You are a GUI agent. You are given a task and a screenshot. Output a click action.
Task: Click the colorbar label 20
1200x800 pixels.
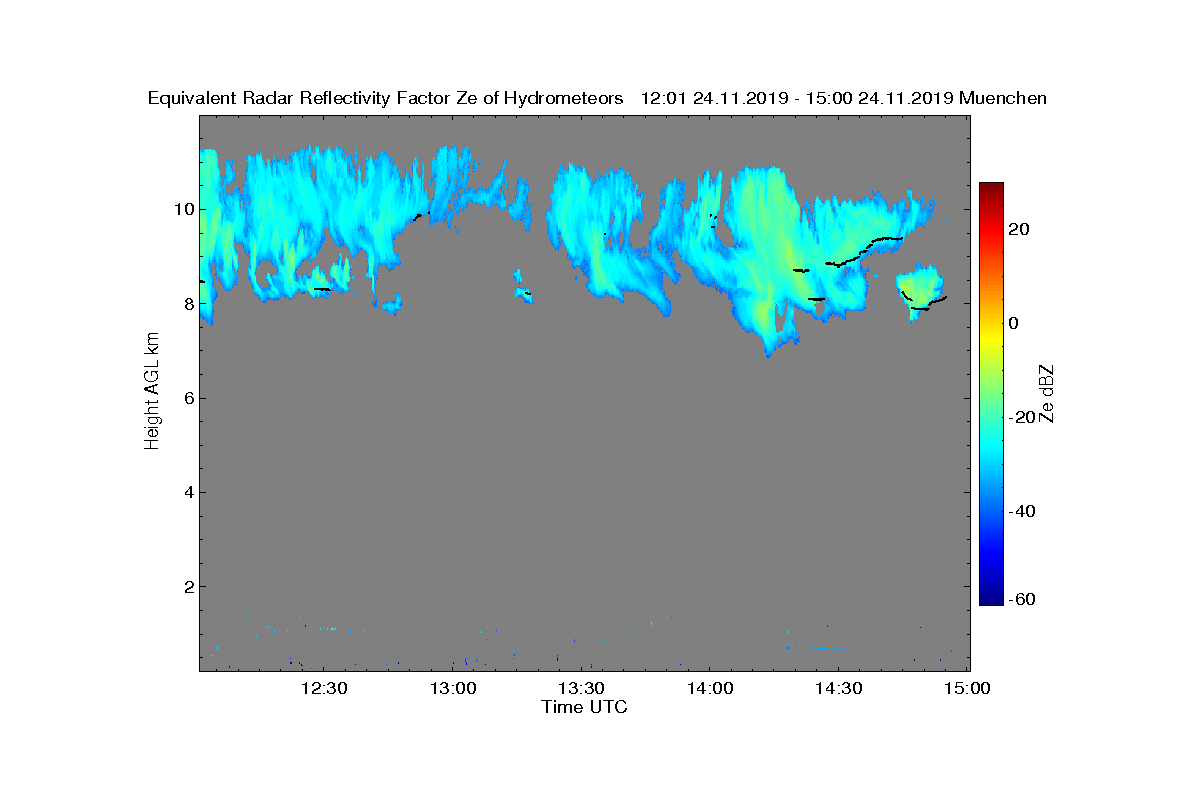1020,229
